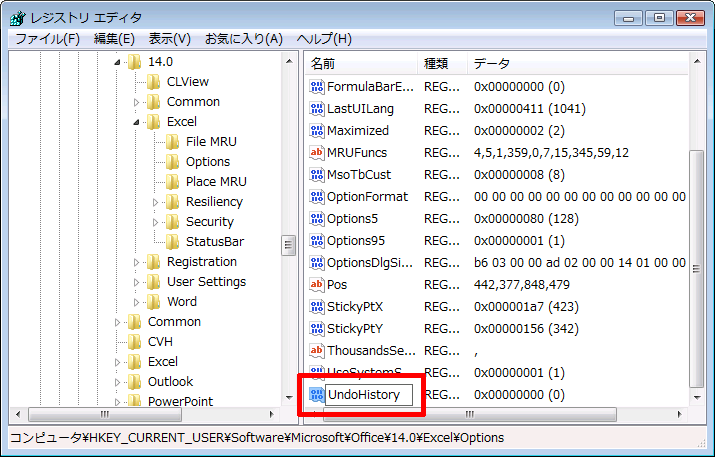Click tree pane vertical scrollbar thumb
Screen dimensions: 715x457
click(x=288, y=245)
